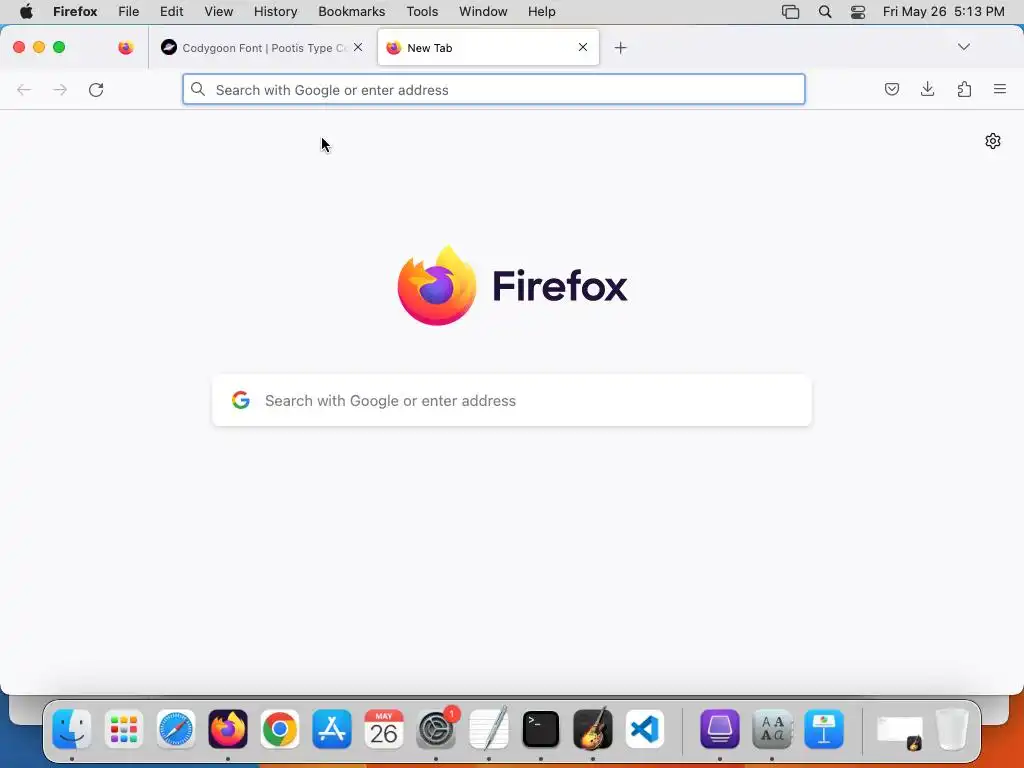
Task: Select the New Tab tab
Action: click(488, 48)
